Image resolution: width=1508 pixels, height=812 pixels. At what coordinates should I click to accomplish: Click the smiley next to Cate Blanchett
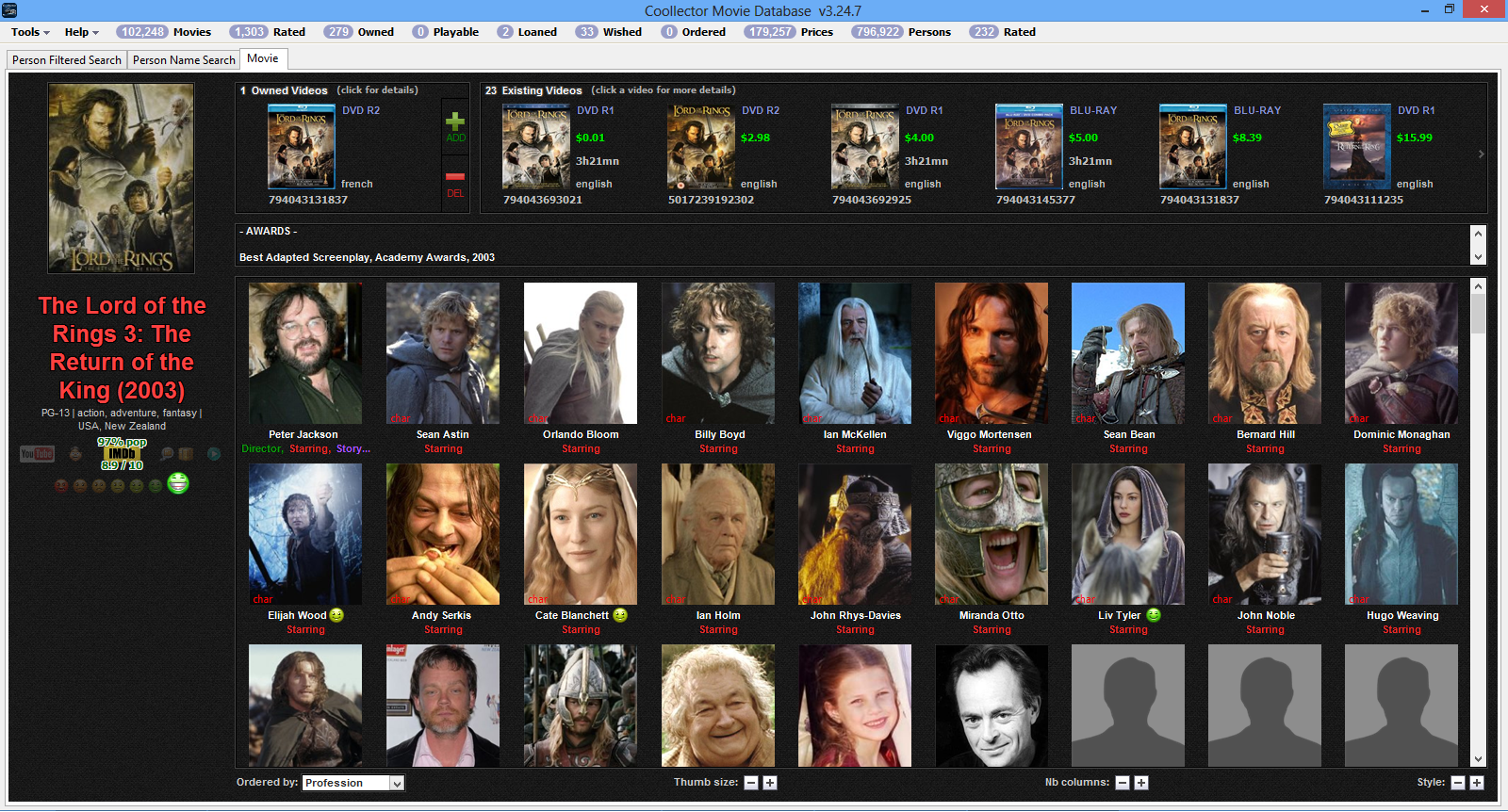tap(619, 615)
